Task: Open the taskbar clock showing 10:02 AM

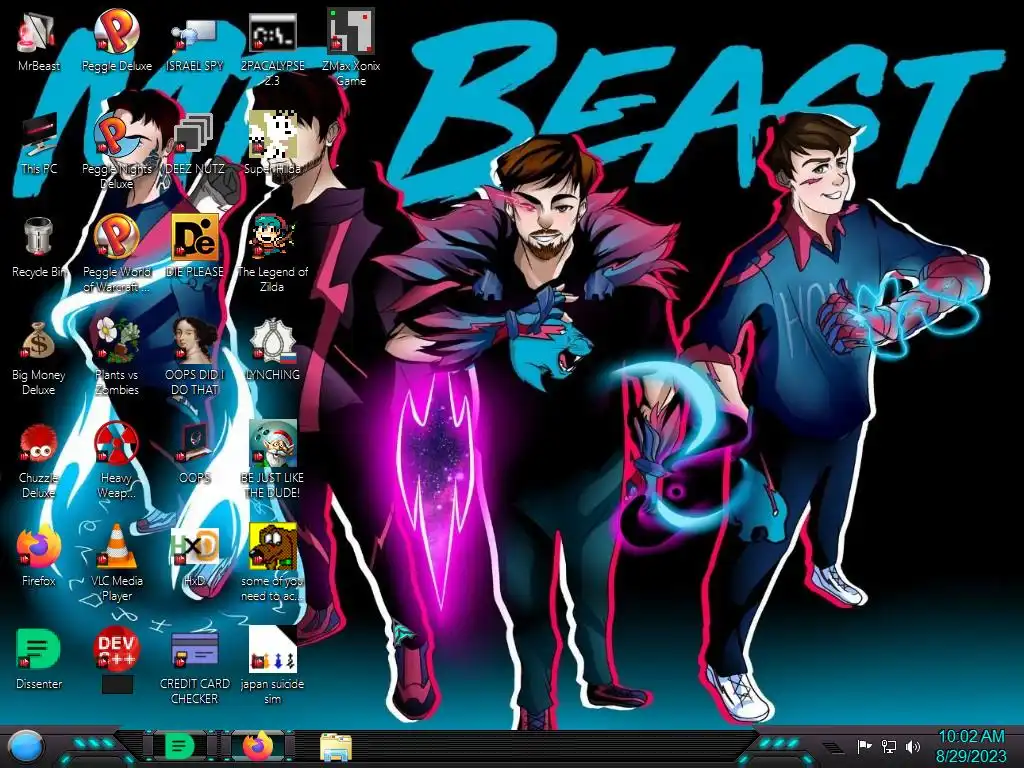Action: [x=971, y=747]
